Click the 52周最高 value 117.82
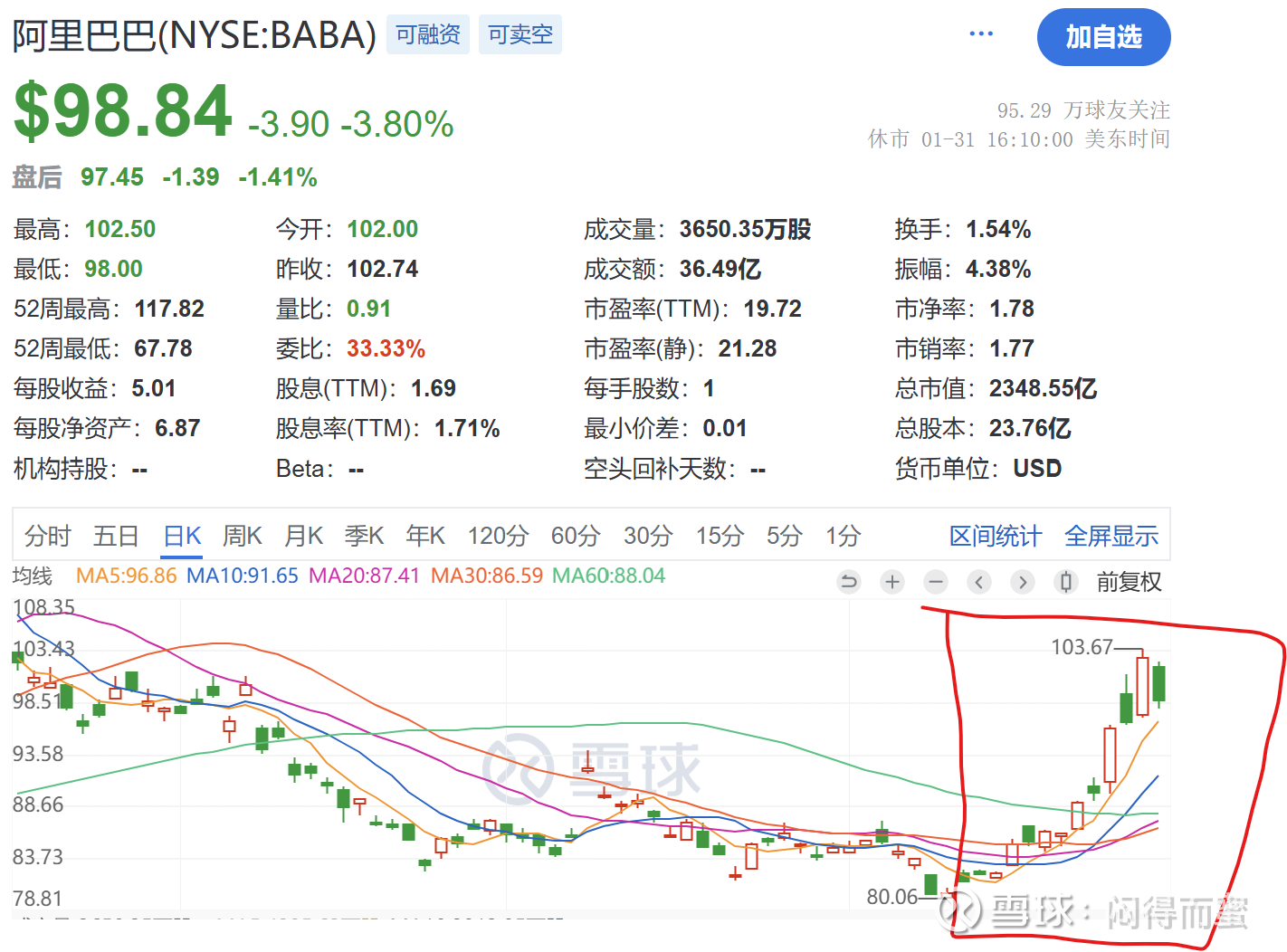 coord(169,309)
